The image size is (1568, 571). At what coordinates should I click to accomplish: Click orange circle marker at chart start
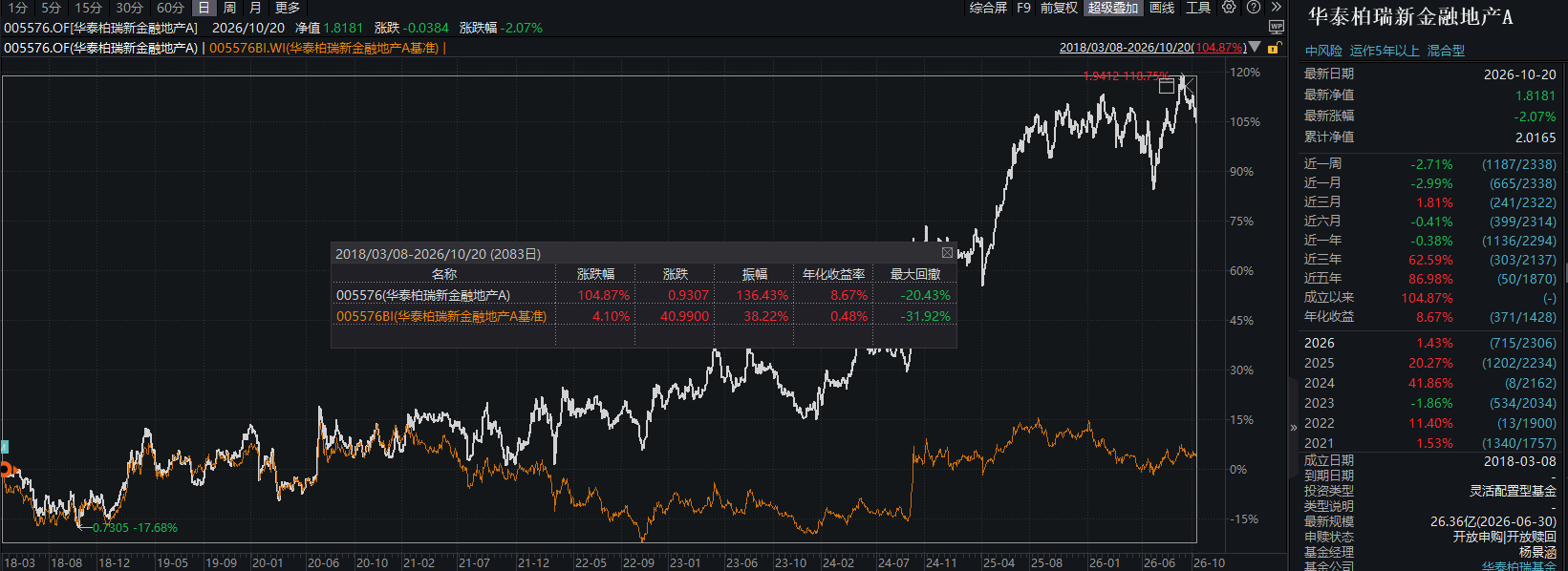tap(5, 469)
